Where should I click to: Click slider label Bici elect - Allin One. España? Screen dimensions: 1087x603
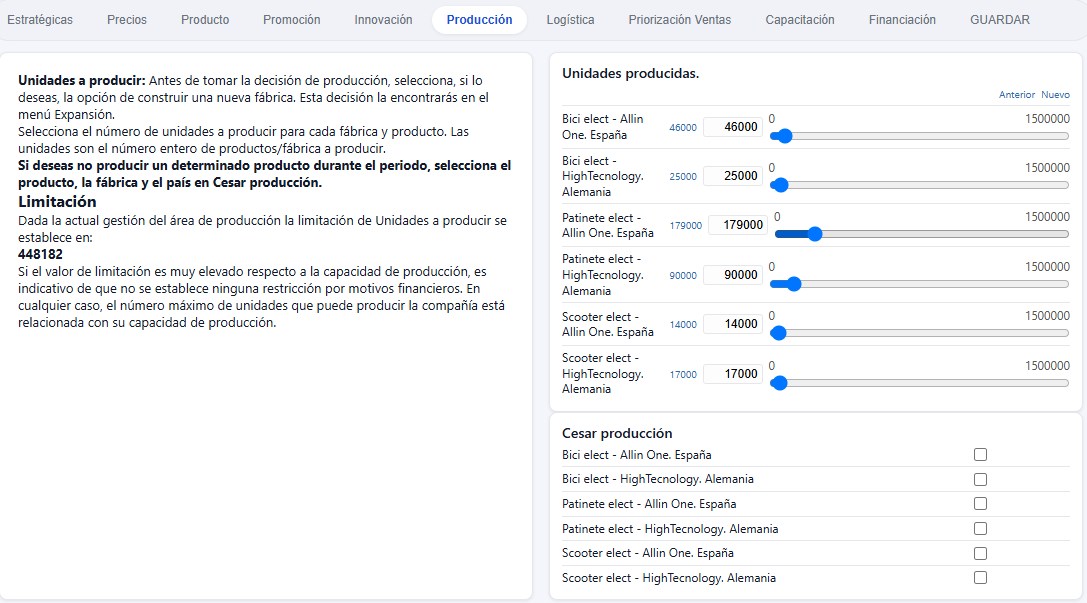pyautogui.click(x=602, y=127)
